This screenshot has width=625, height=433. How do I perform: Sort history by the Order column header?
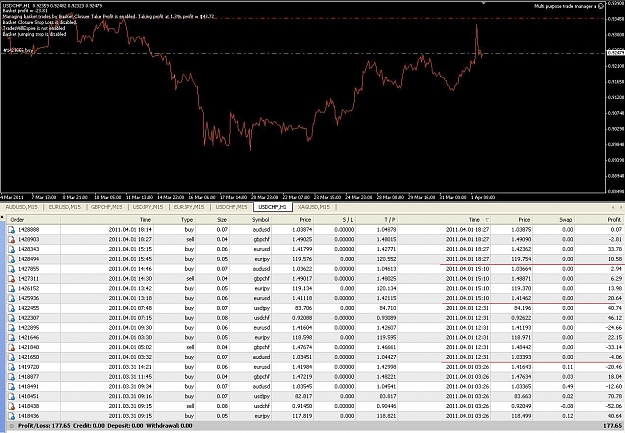point(33,220)
